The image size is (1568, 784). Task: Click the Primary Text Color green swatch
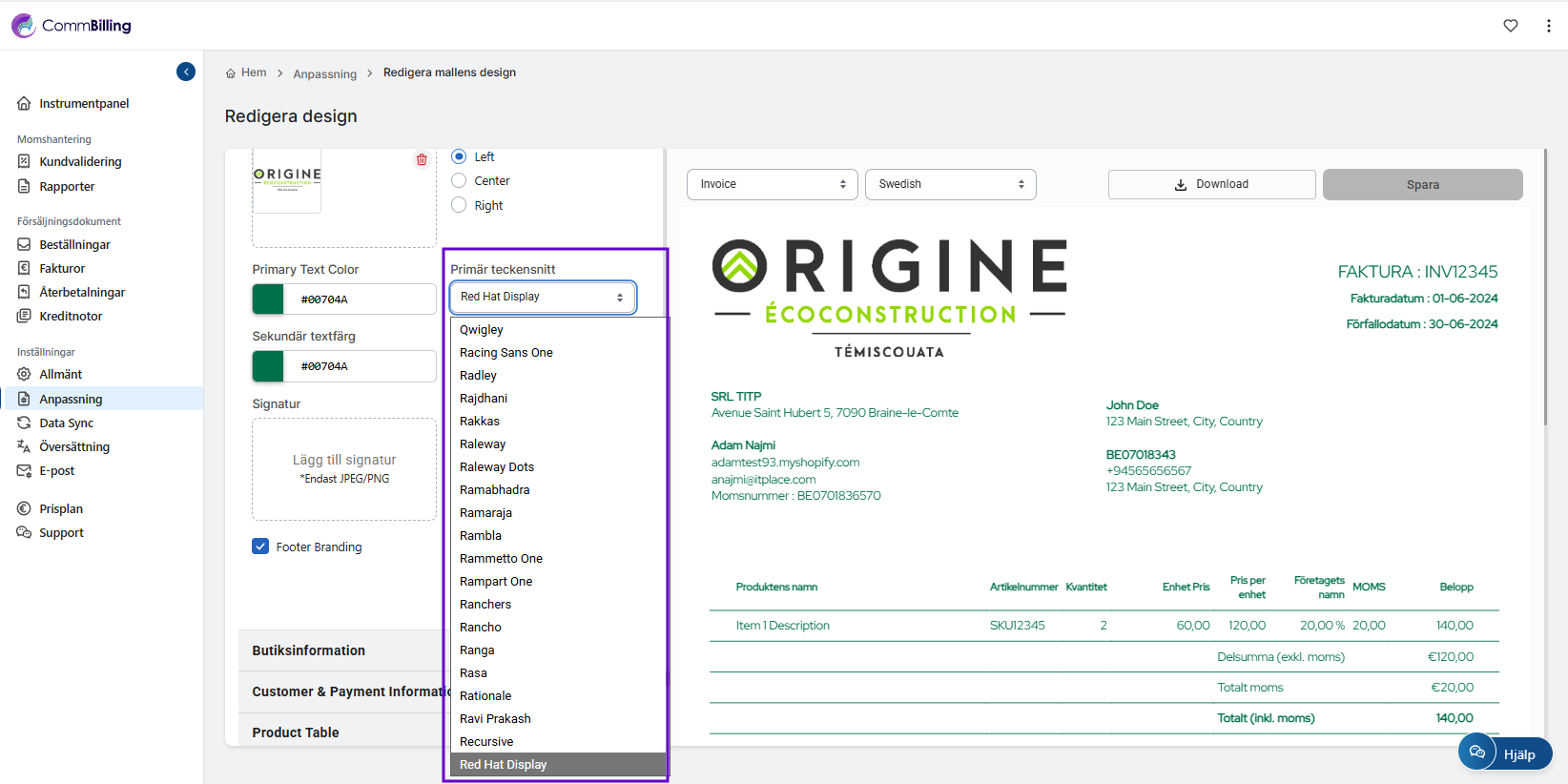268,299
